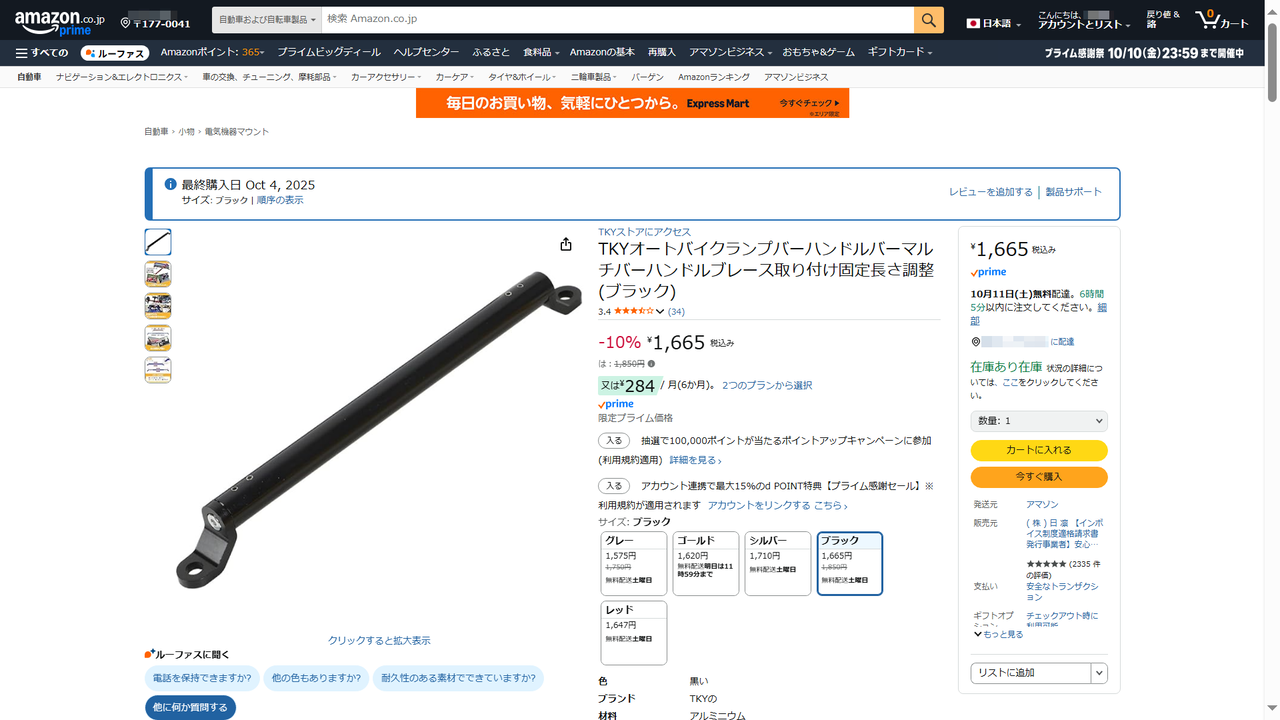Click the 今すぐ購入 button
1280x720 pixels.
click(1039, 477)
